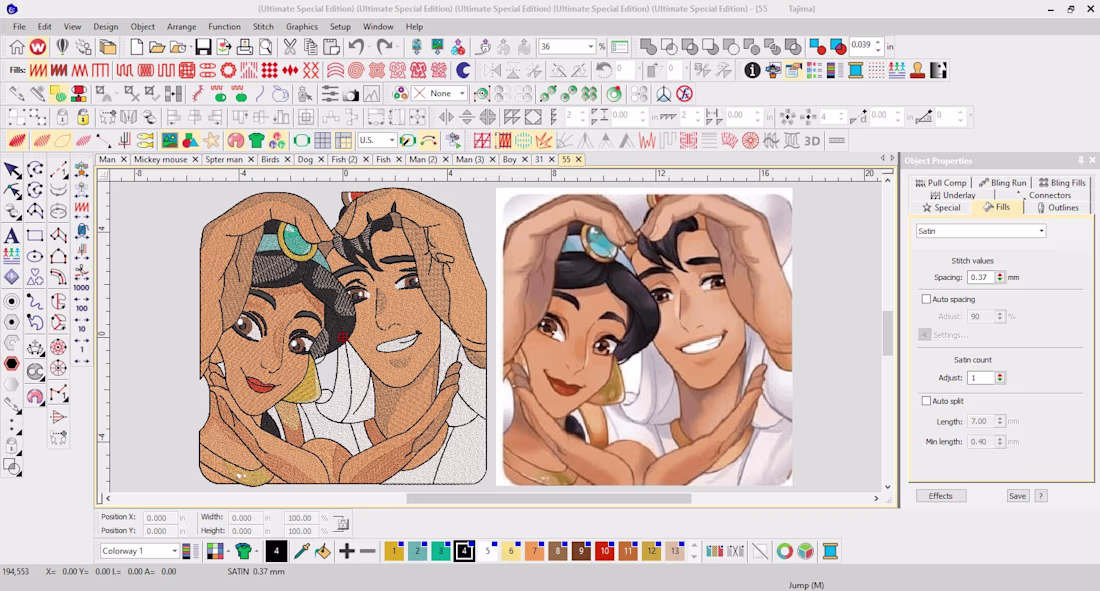
Task: Click the black hexagon shape tool
Action: pyautogui.click(x=12, y=364)
